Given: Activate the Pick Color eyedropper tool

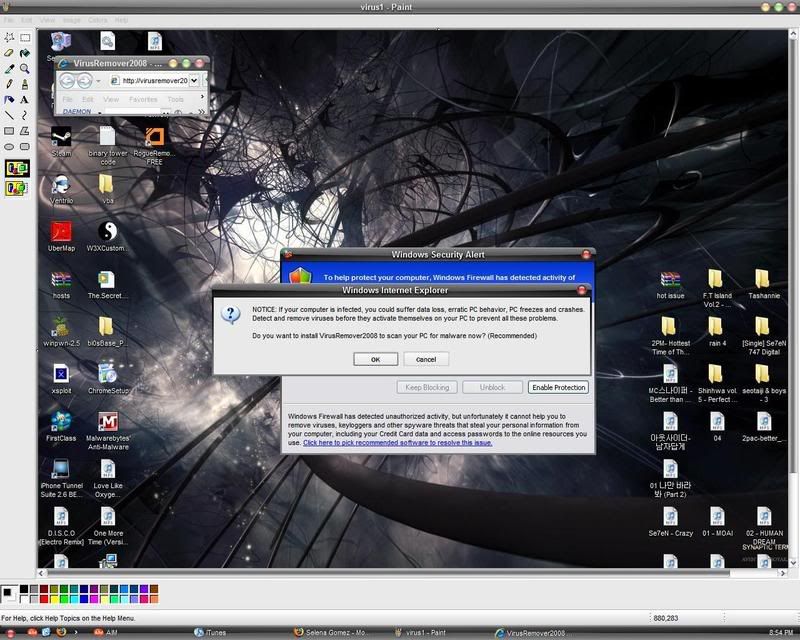Looking at the screenshot, I should (9, 68).
